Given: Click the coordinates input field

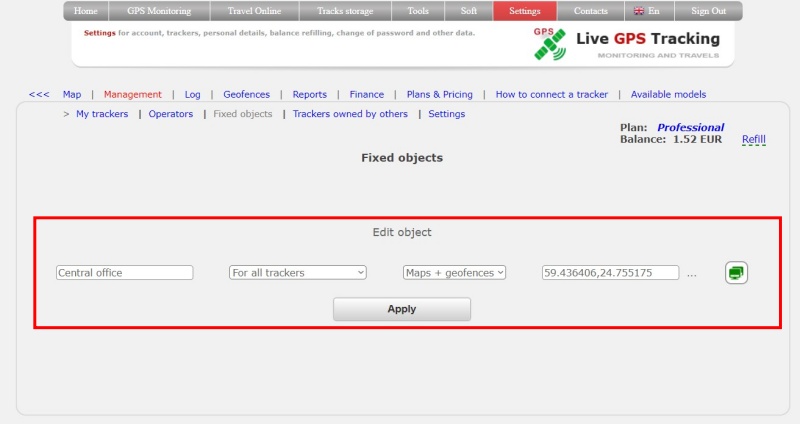Looking at the screenshot, I should click(x=609, y=272).
